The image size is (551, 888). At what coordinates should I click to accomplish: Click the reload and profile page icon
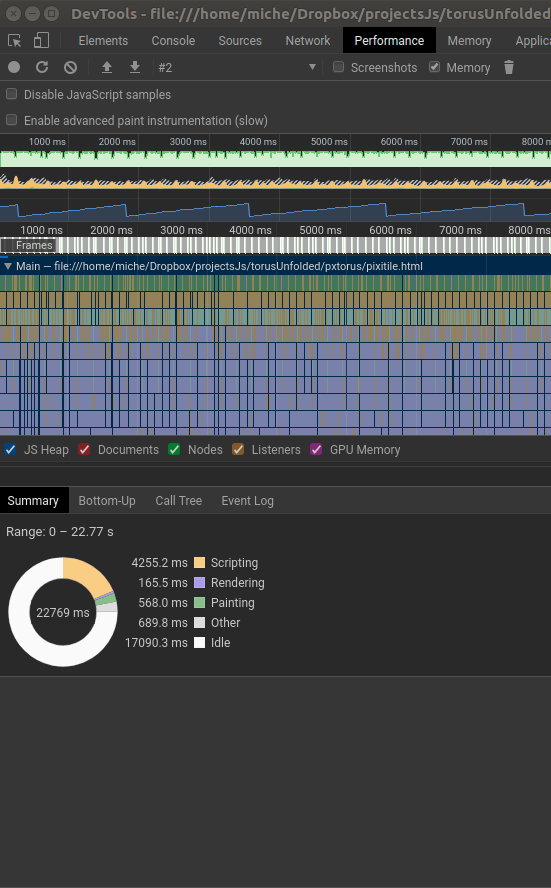click(x=42, y=67)
